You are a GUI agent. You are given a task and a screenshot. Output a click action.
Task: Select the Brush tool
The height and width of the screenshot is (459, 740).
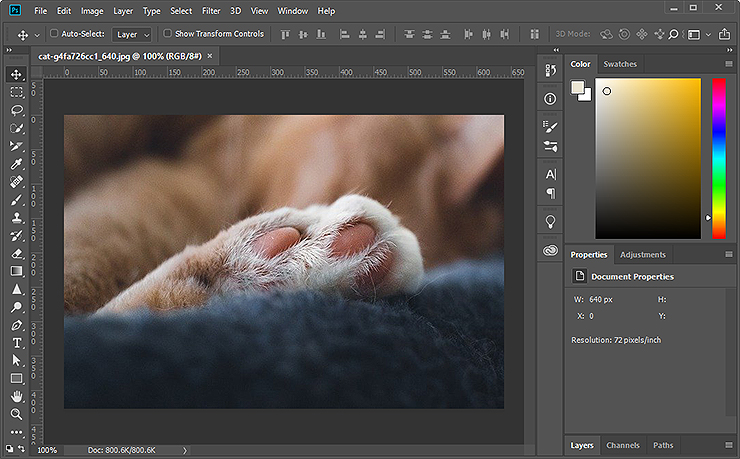pyautogui.click(x=17, y=200)
